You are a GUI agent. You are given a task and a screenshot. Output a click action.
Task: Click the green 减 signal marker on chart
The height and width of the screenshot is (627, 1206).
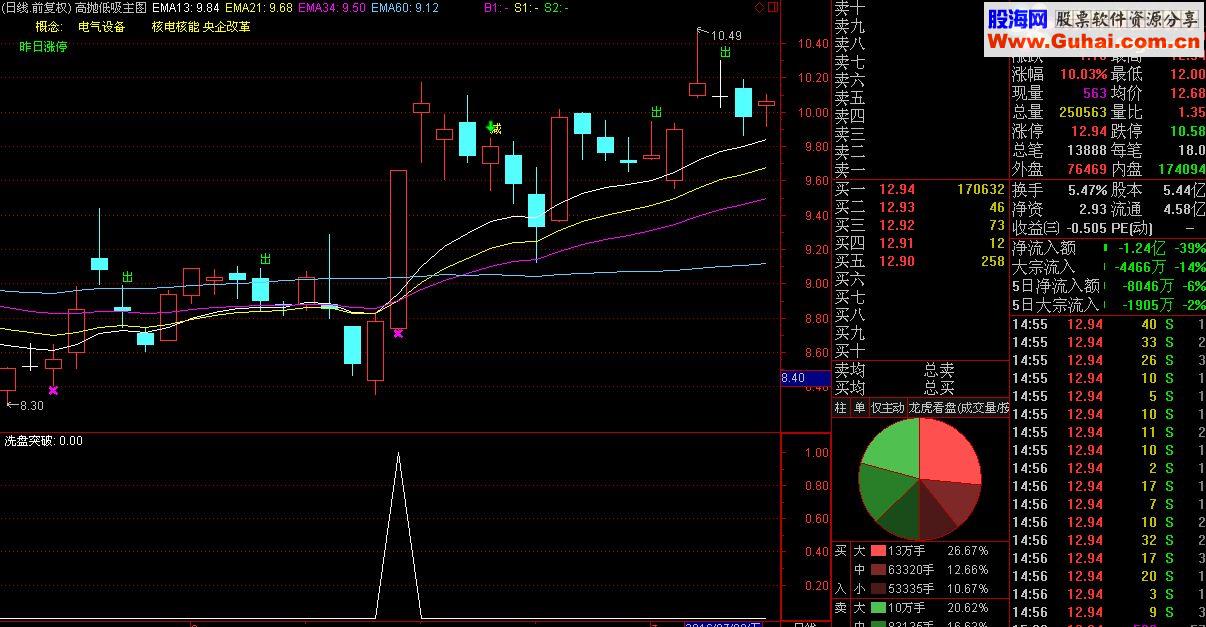point(492,127)
